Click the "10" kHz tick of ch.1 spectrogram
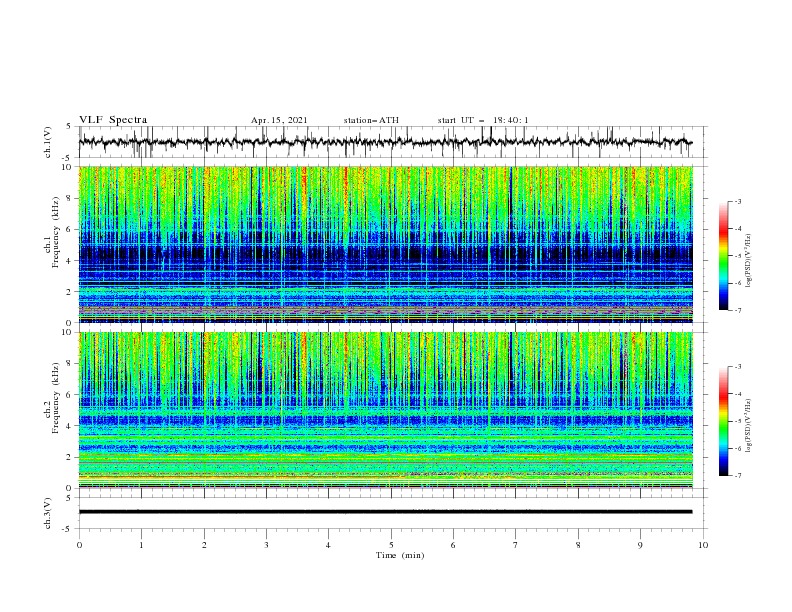Viewport: 792px width, 612px height. (x=68, y=167)
